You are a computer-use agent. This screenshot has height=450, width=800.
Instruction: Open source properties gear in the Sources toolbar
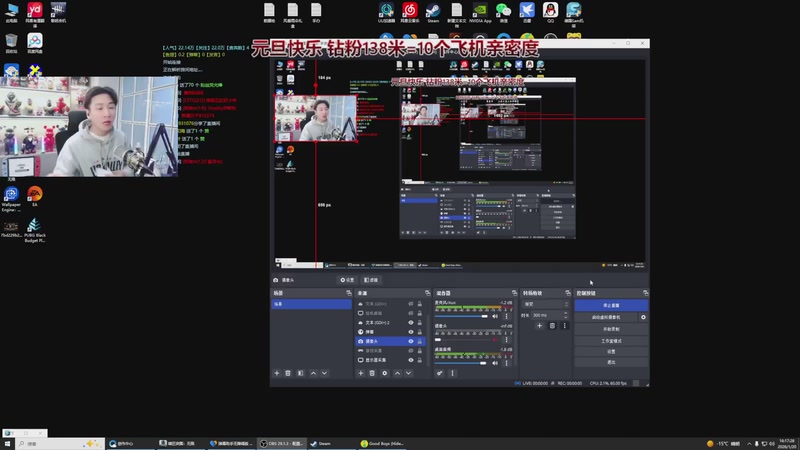click(385, 373)
